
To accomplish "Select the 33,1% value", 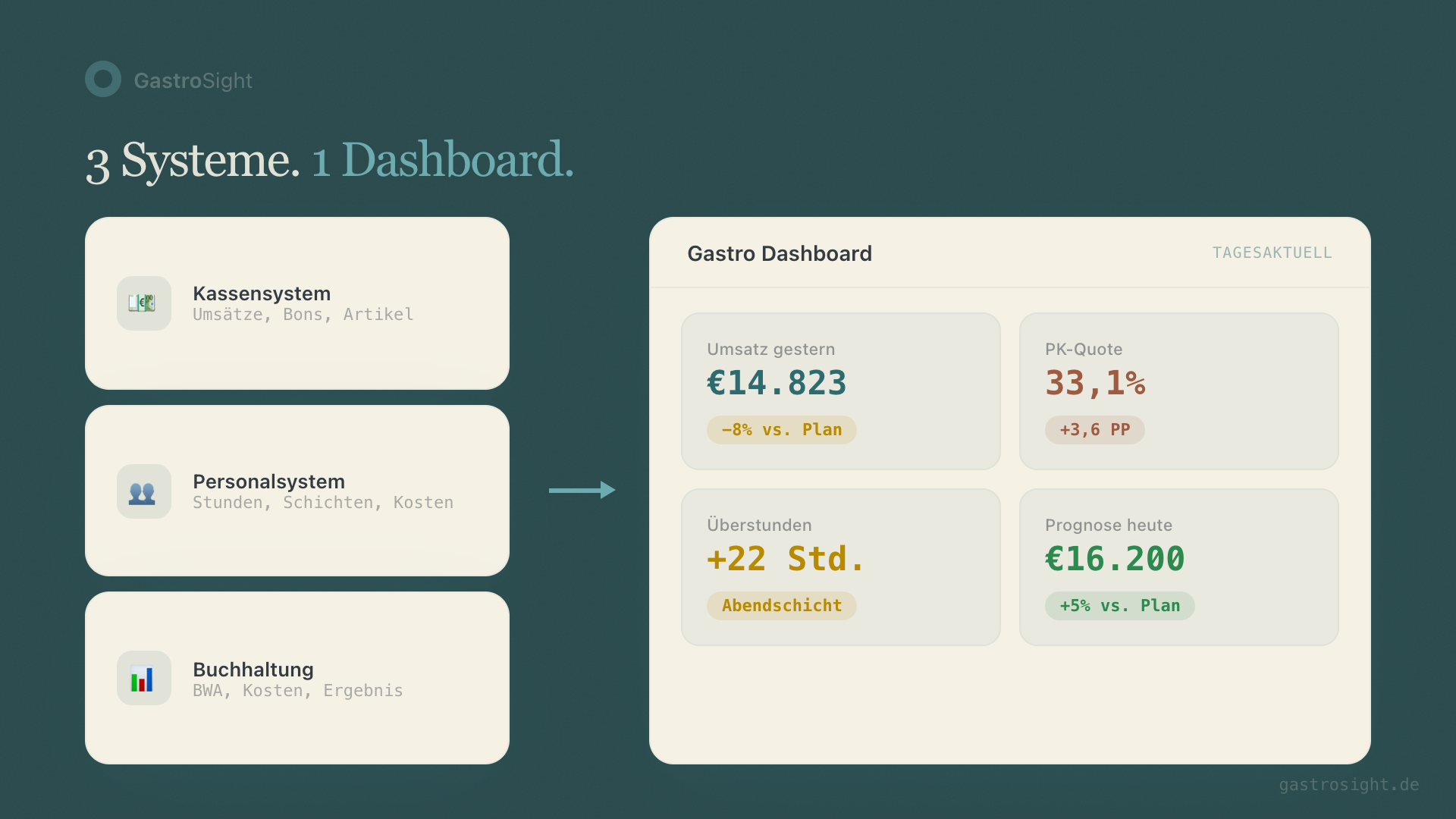I will coord(1095,383).
